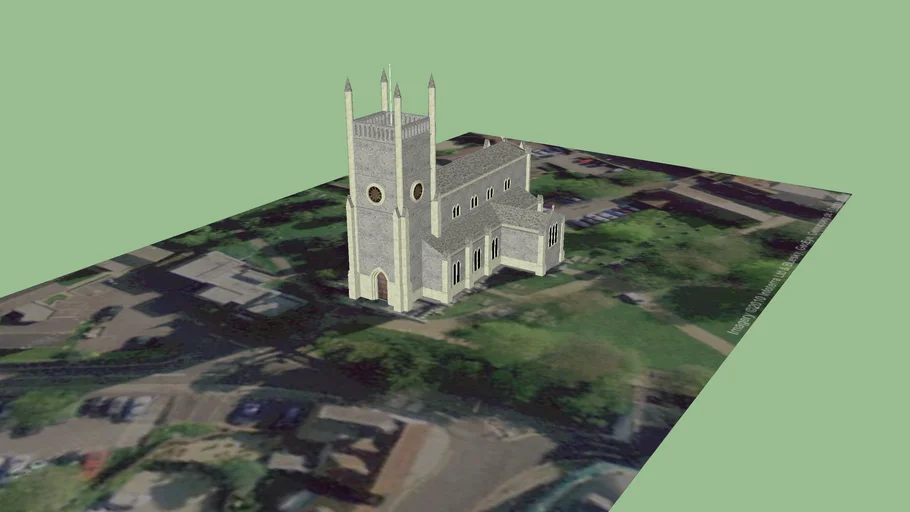The image size is (910, 512).
Task: Select the round window on tower's right face
Action: tap(418, 191)
